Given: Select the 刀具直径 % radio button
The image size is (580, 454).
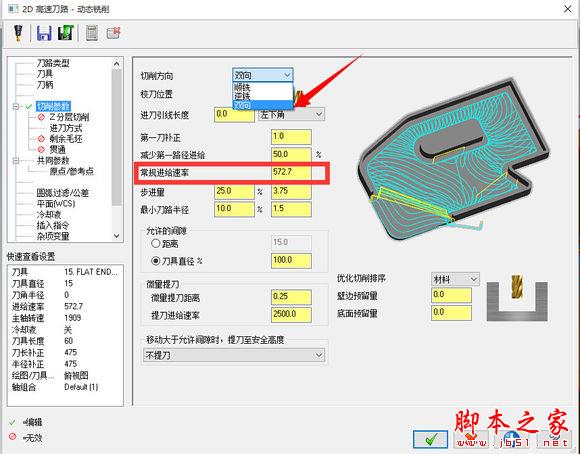Looking at the screenshot, I should (x=156, y=261).
